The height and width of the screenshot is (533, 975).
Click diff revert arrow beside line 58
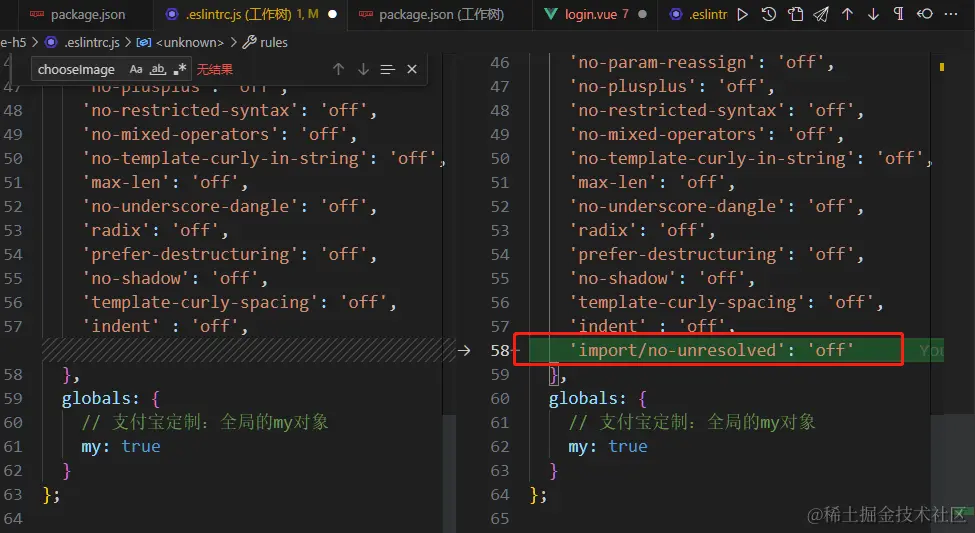(x=464, y=350)
